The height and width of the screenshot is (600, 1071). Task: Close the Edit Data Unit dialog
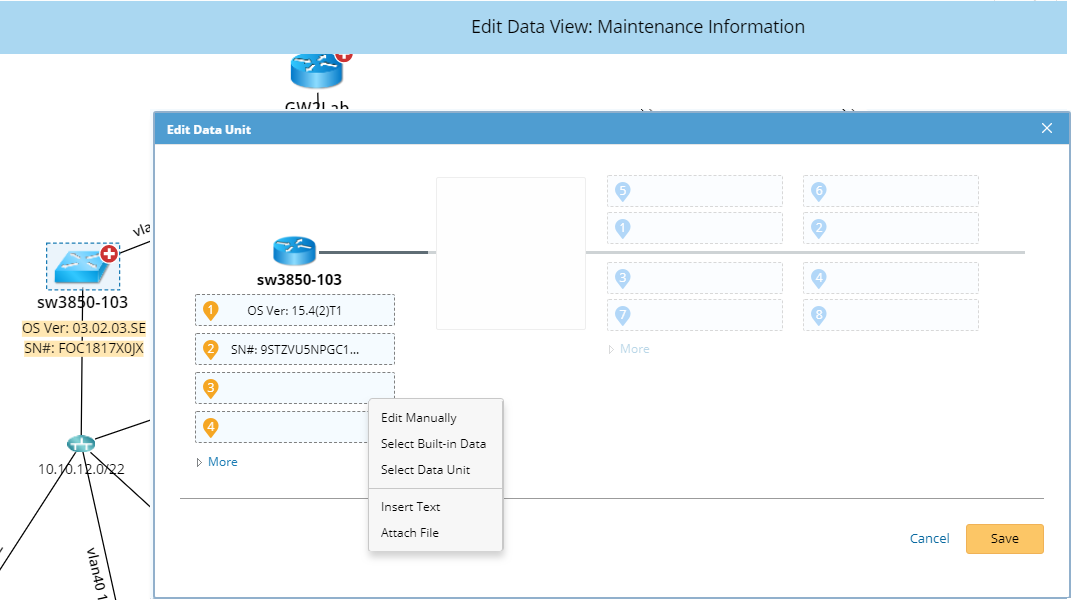[1046, 128]
